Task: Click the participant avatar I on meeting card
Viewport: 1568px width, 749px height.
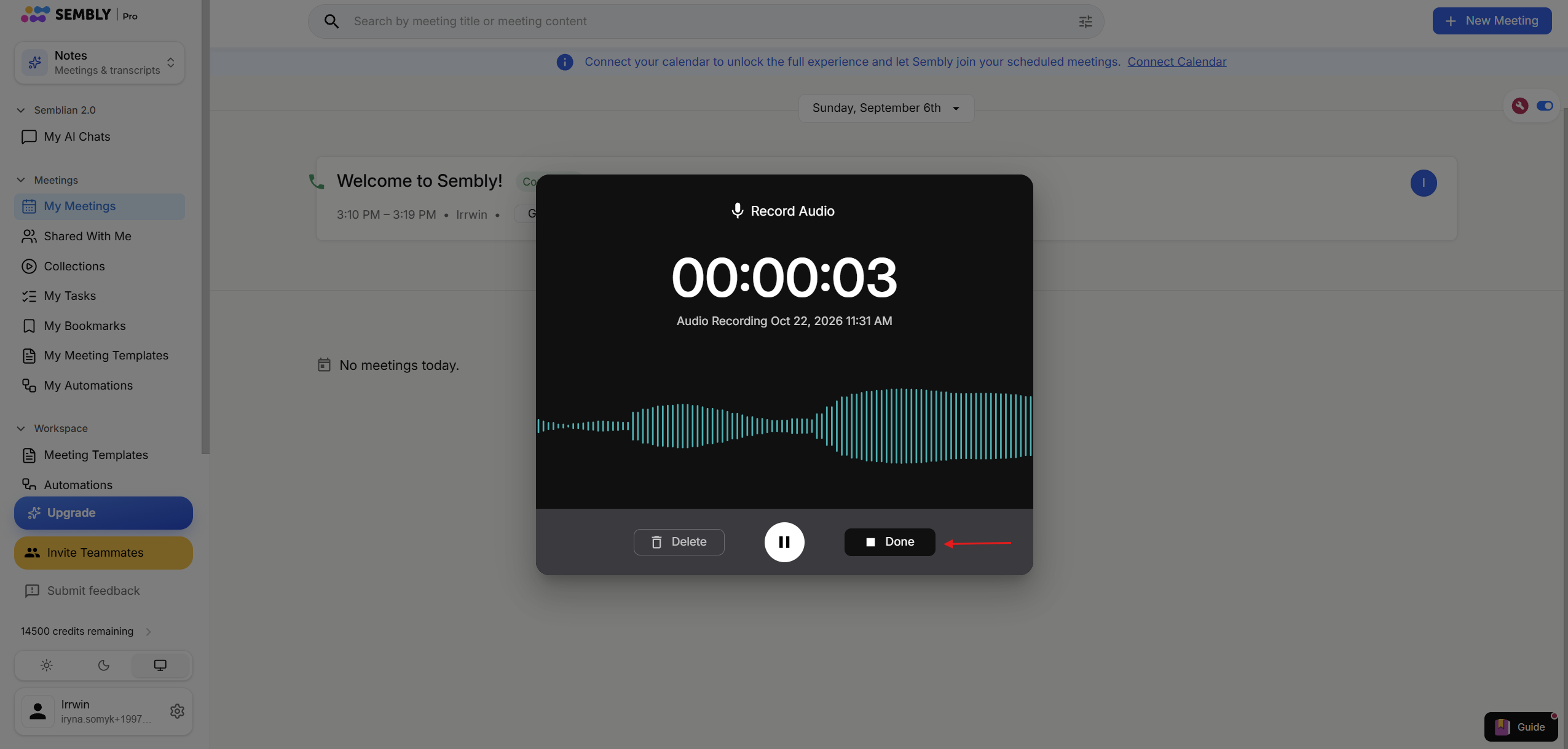Action: [1423, 183]
